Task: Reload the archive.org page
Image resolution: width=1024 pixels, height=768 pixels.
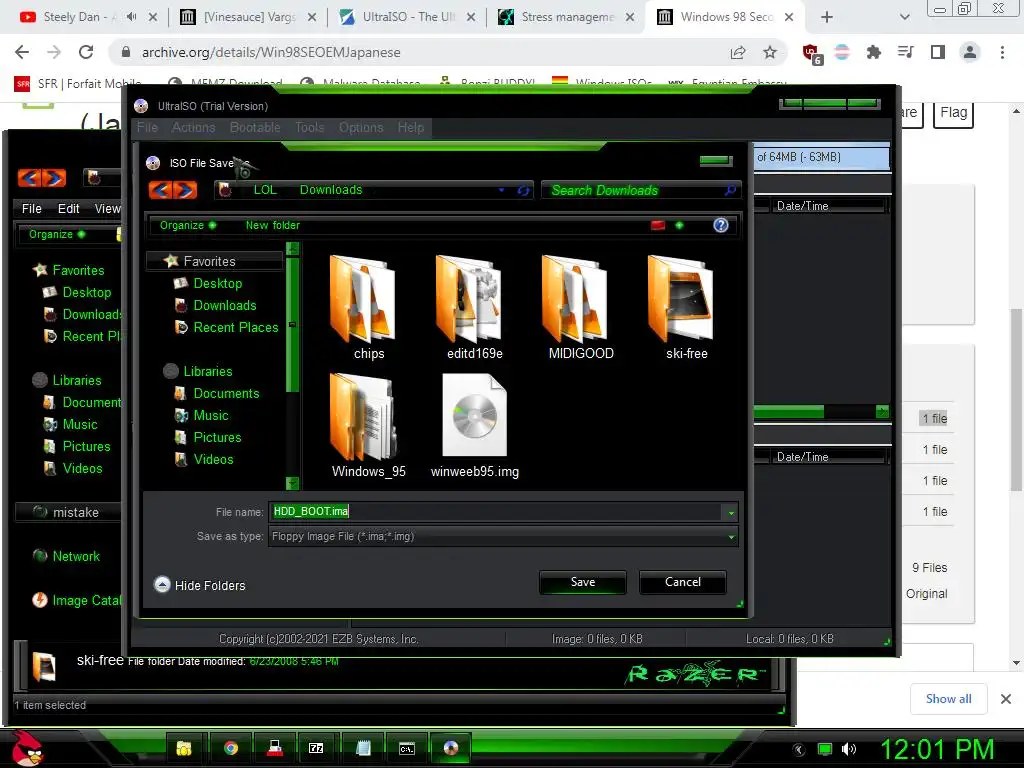Action: click(86, 52)
